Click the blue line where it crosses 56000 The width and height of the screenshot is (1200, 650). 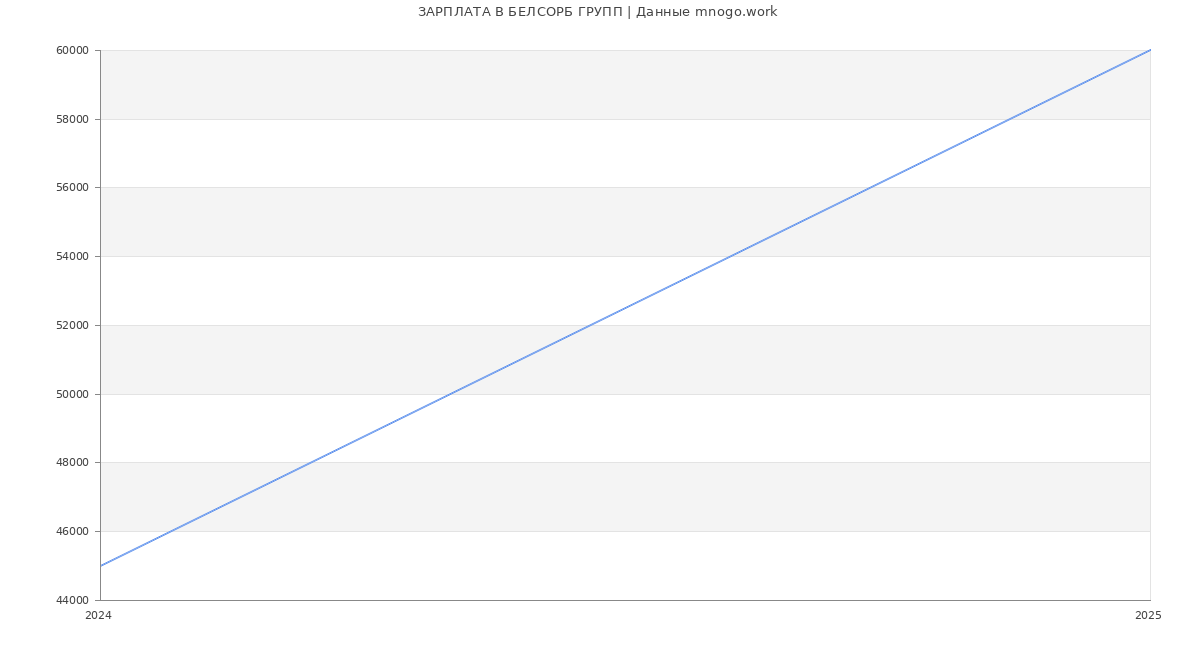(x=870, y=188)
